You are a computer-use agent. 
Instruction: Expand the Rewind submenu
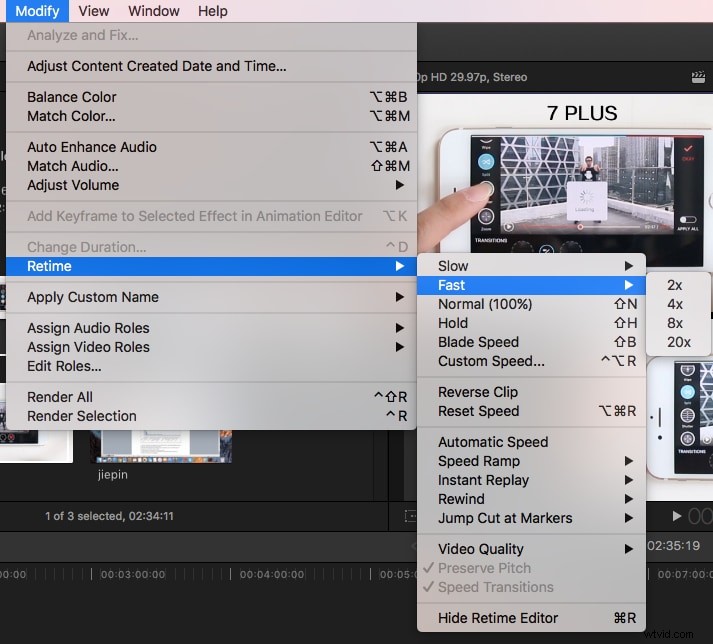[x=531, y=499]
